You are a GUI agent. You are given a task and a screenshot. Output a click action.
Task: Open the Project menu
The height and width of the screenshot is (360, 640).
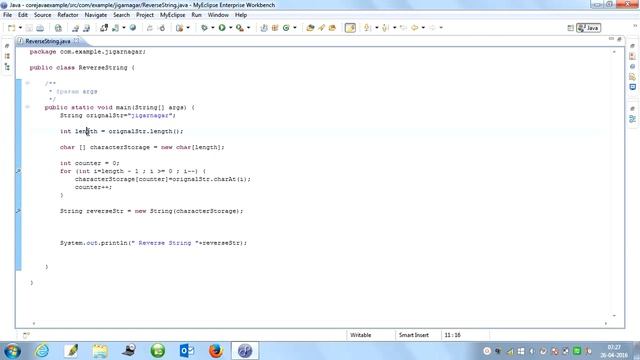tap(145, 15)
